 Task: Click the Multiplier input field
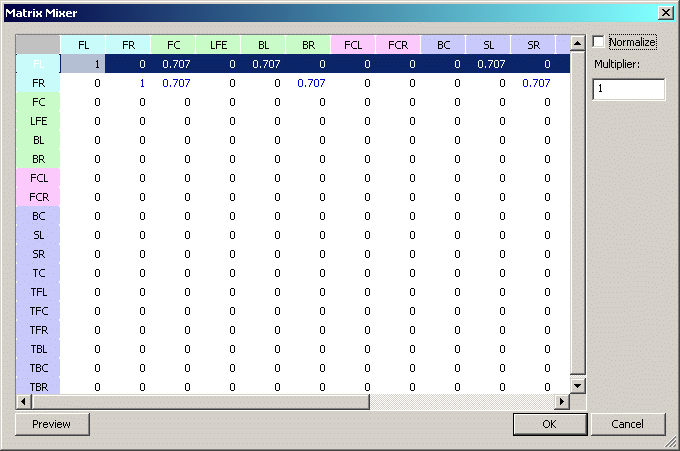628,89
